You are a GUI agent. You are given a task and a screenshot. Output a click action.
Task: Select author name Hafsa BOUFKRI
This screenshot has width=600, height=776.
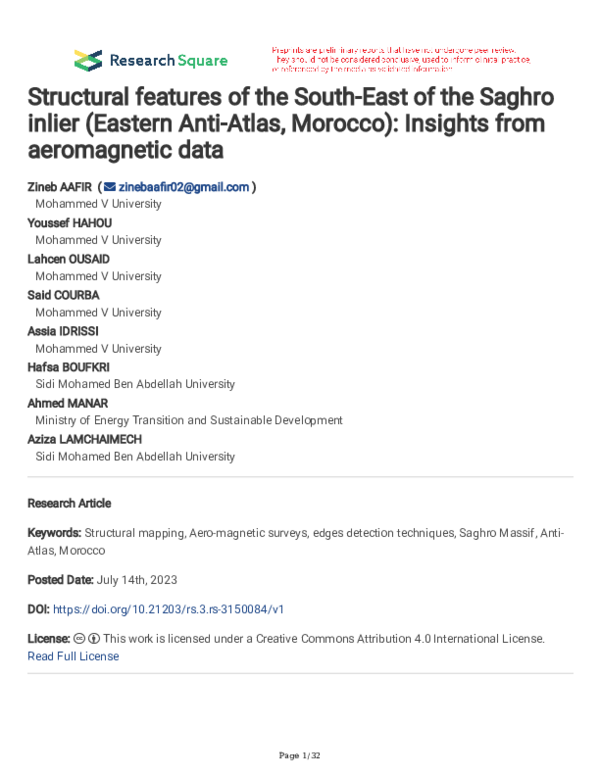click(69, 367)
